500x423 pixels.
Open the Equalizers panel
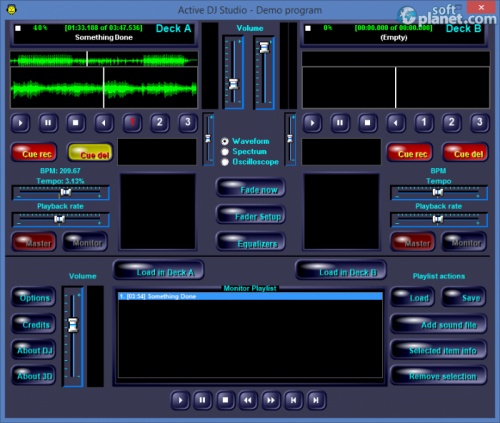[x=251, y=241]
